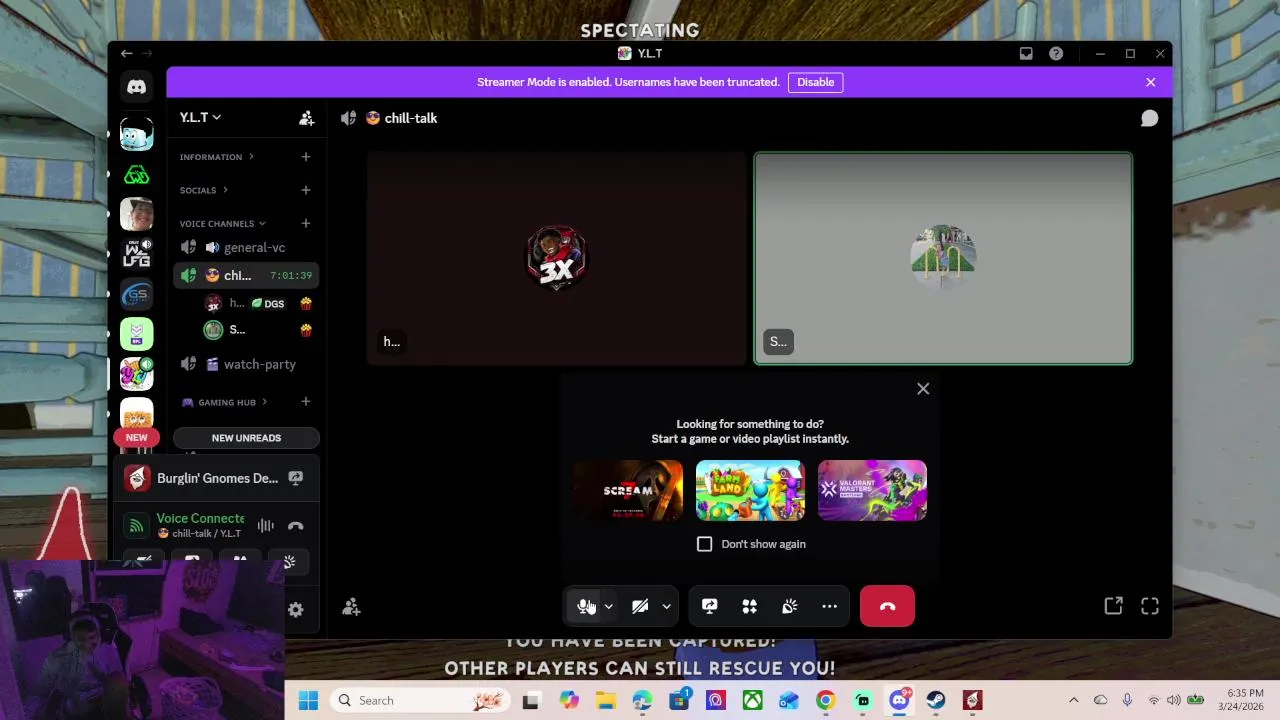Image resolution: width=1280 pixels, height=720 pixels.
Task: Disconnect with the red hang-up button
Action: [x=887, y=606]
